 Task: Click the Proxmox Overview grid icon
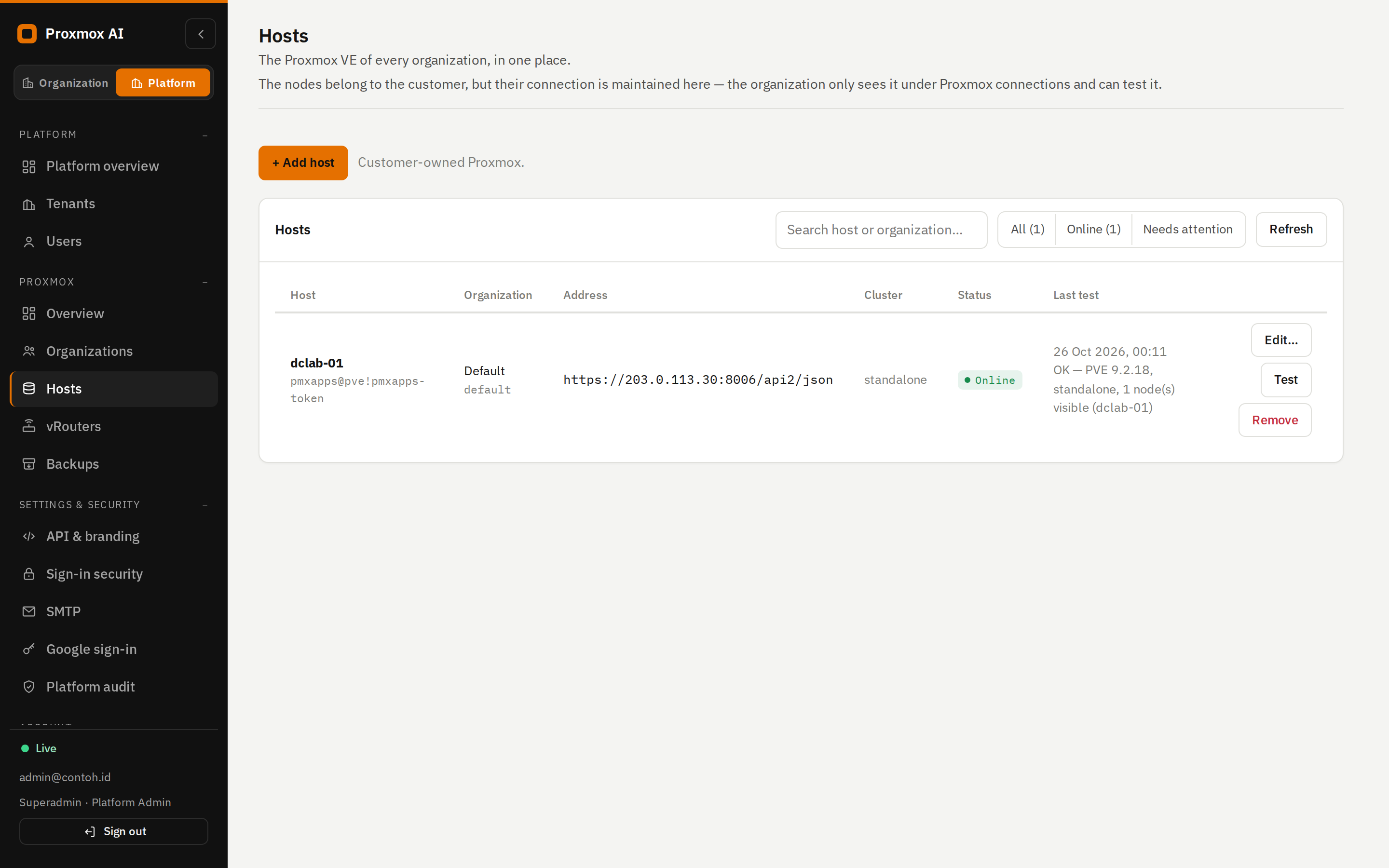click(x=29, y=314)
